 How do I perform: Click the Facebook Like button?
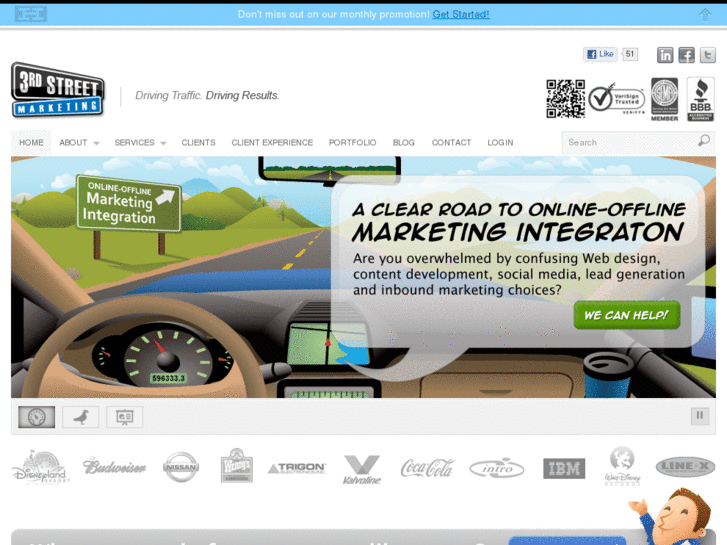click(x=600, y=54)
